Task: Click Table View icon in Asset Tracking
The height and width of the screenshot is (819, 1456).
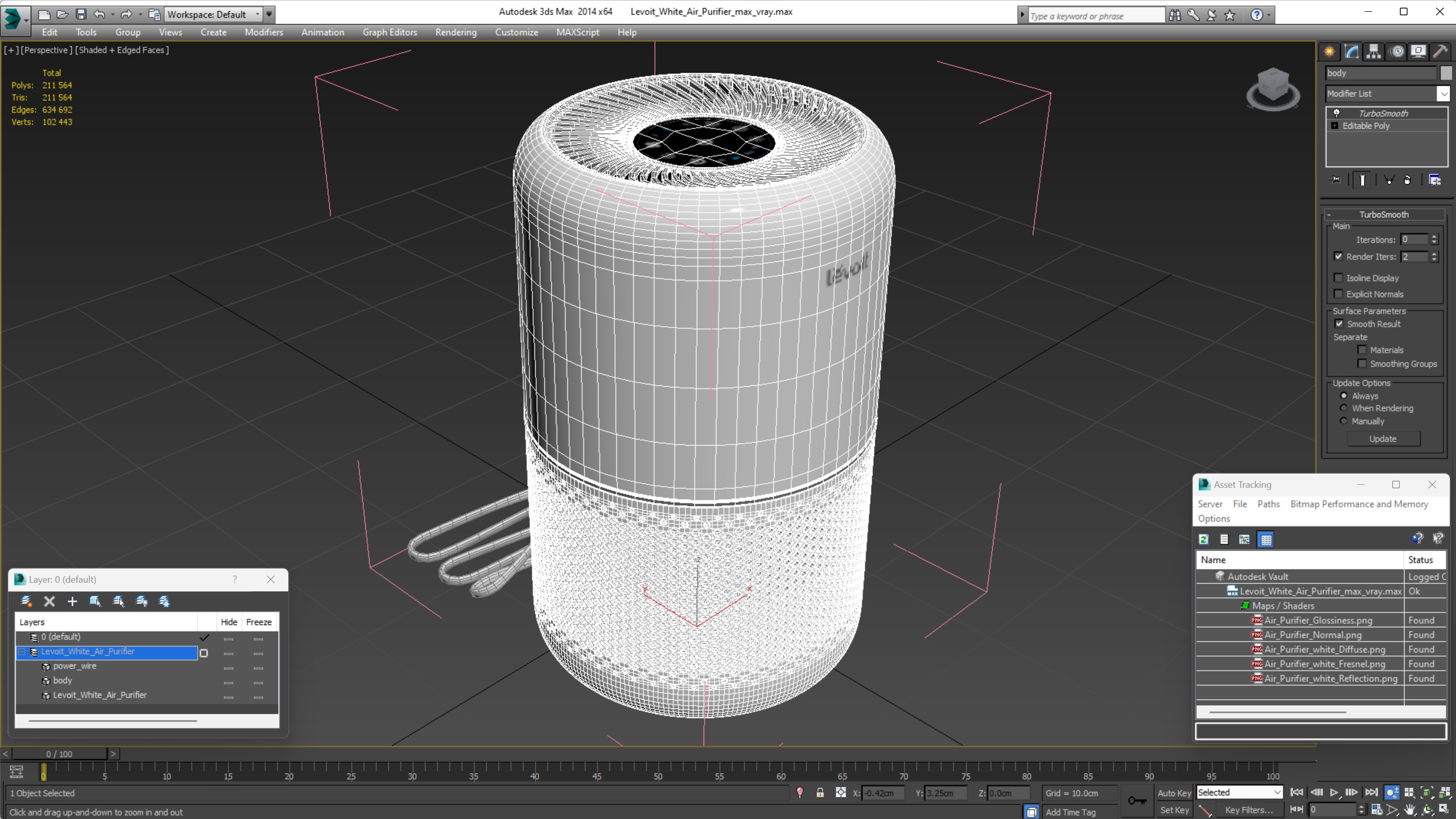Action: click(1266, 539)
